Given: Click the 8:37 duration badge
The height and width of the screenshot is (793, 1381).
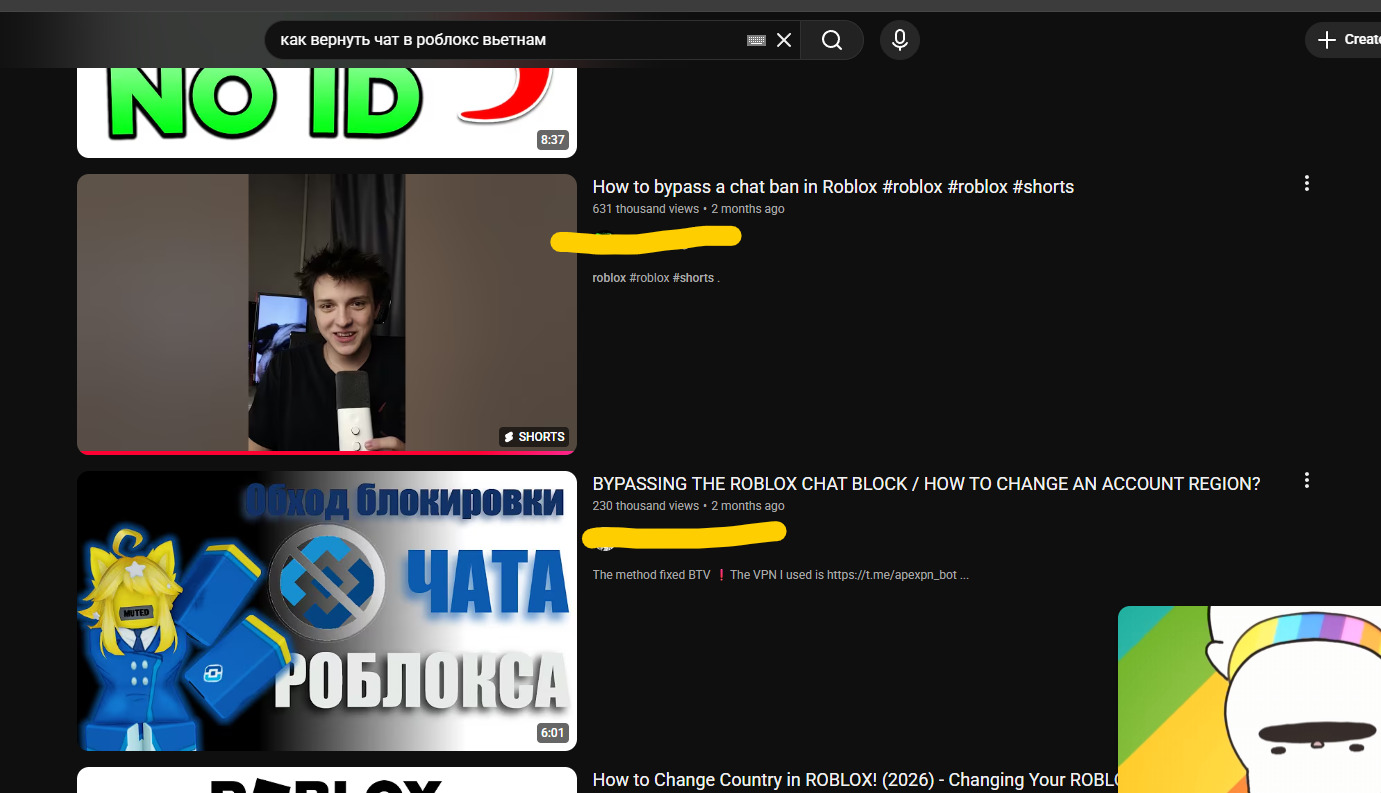Looking at the screenshot, I should (553, 140).
